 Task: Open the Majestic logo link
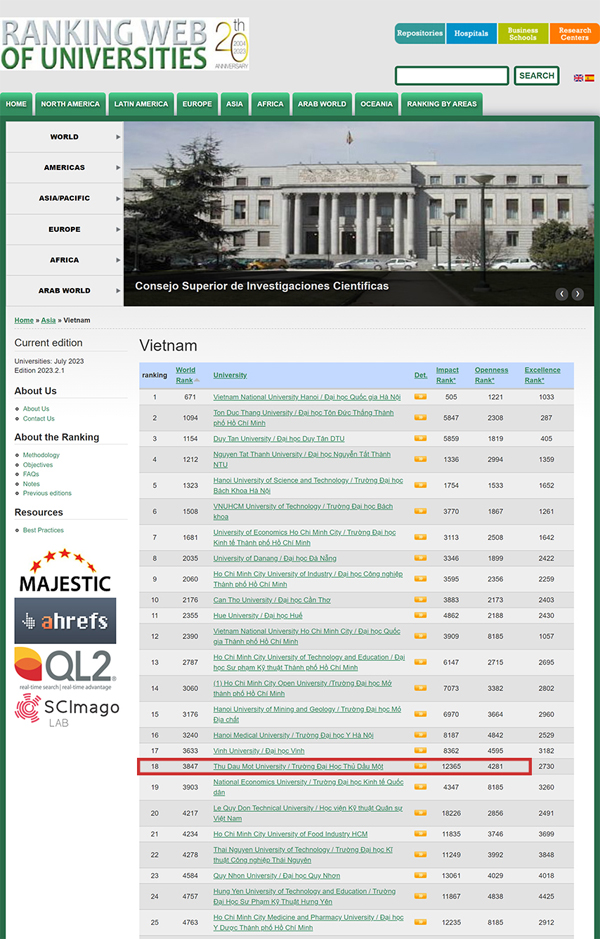(x=64, y=570)
